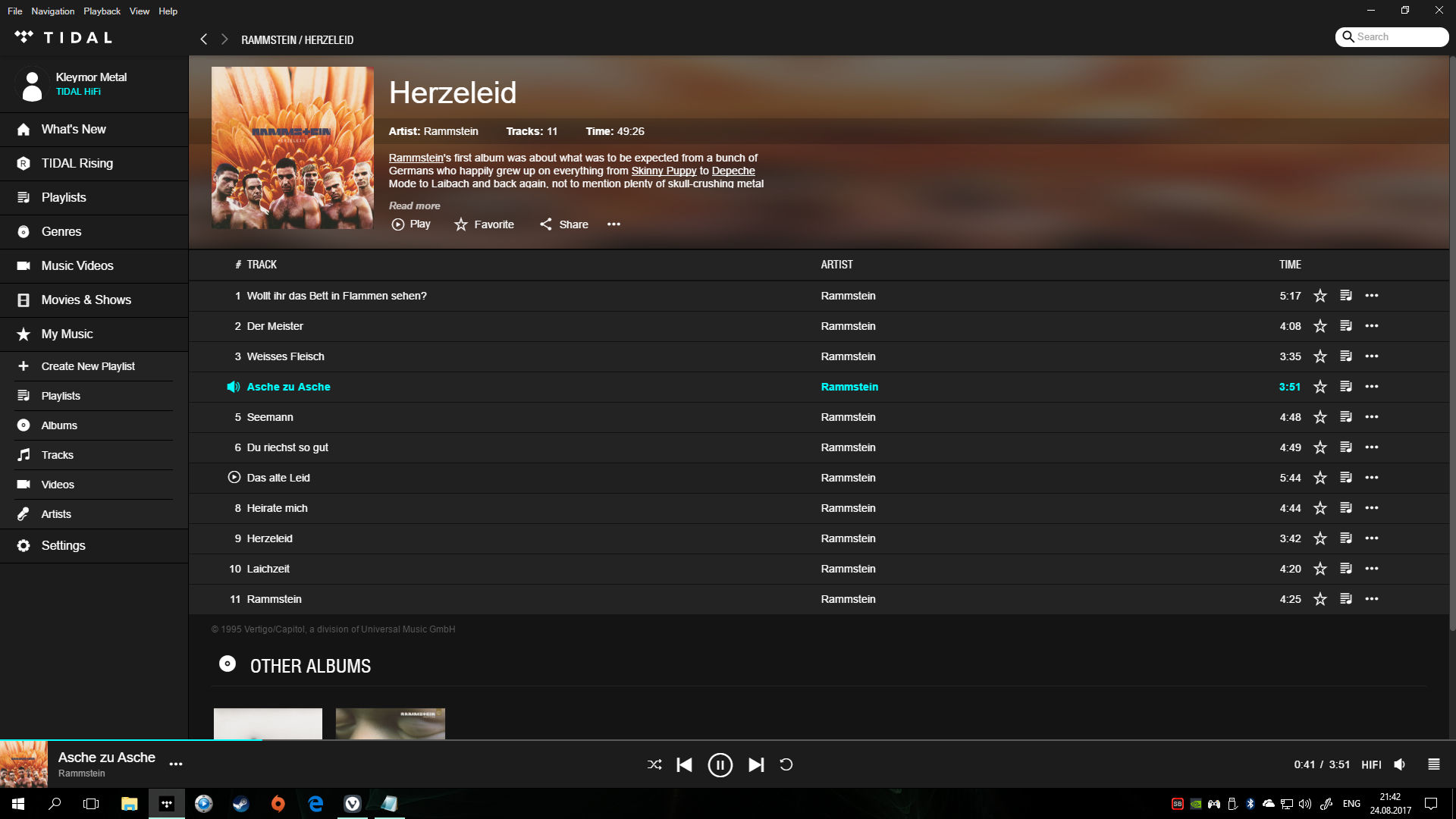Open Artists under My Music

[x=94, y=514]
